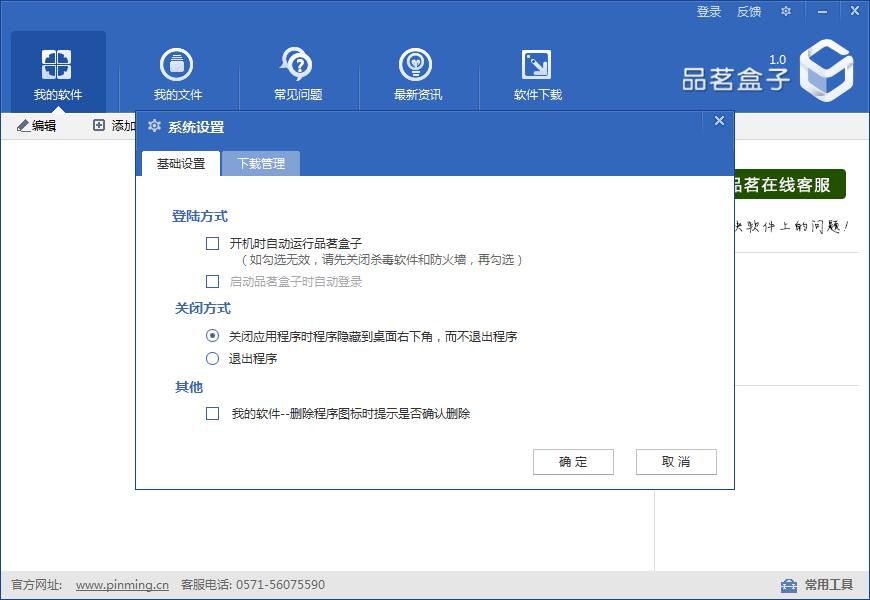Click 登录 at the top right
The height and width of the screenshot is (600, 870).
pos(708,12)
